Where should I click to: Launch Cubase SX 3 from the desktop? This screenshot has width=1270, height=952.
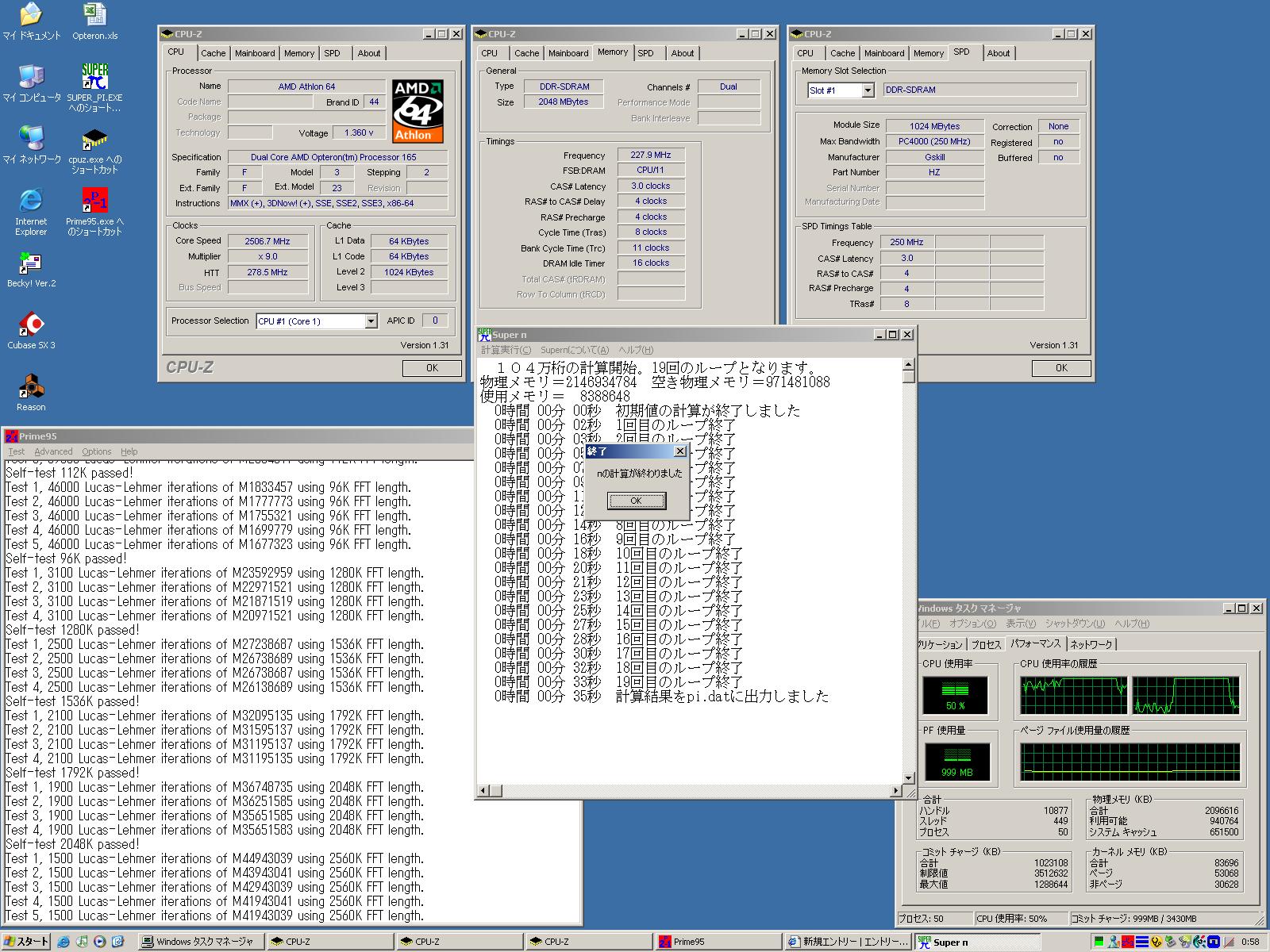pyautogui.click(x=31, y=331)
